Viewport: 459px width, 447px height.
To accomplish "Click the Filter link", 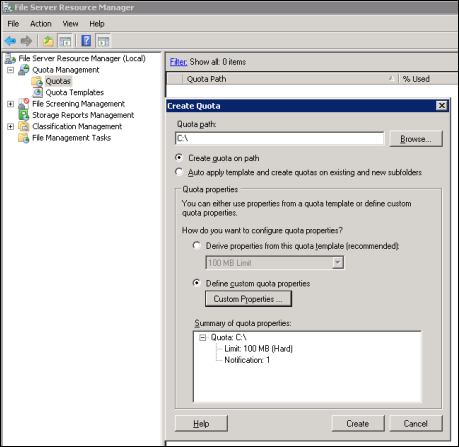I will [x=178, y=62].
